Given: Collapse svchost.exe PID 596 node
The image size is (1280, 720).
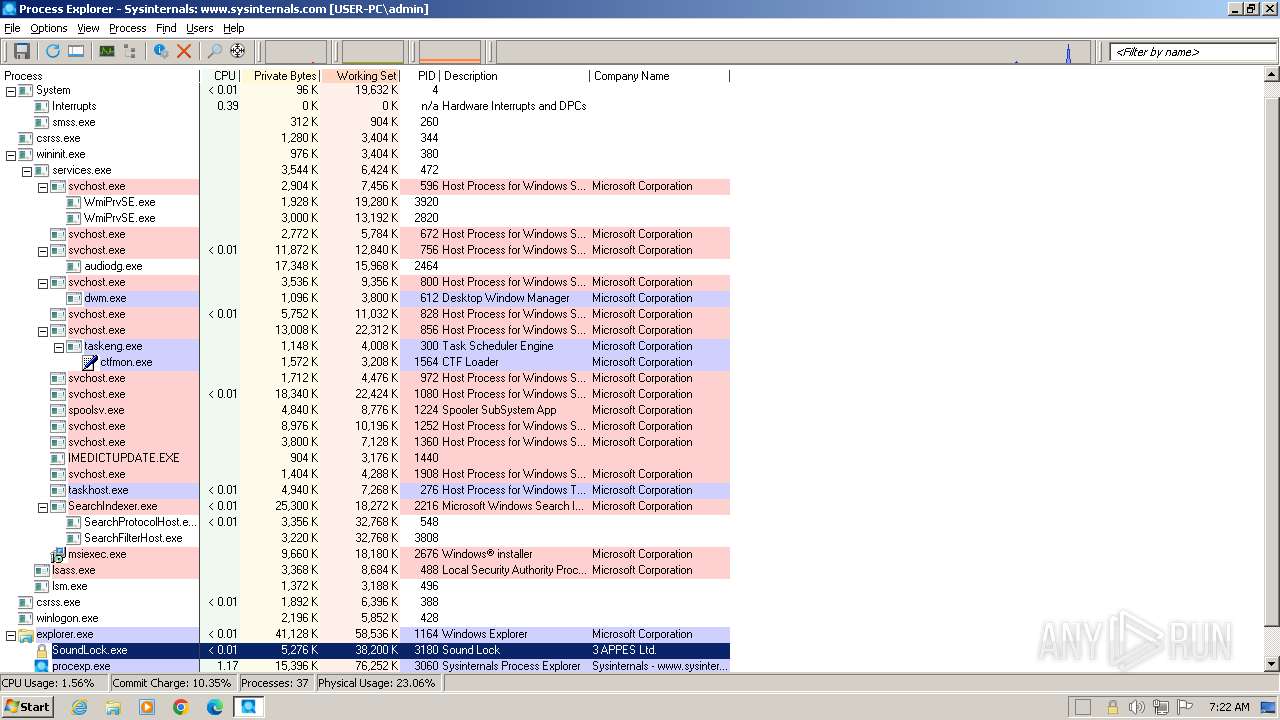Looking at the screenshot, I should tap(43, 186).
